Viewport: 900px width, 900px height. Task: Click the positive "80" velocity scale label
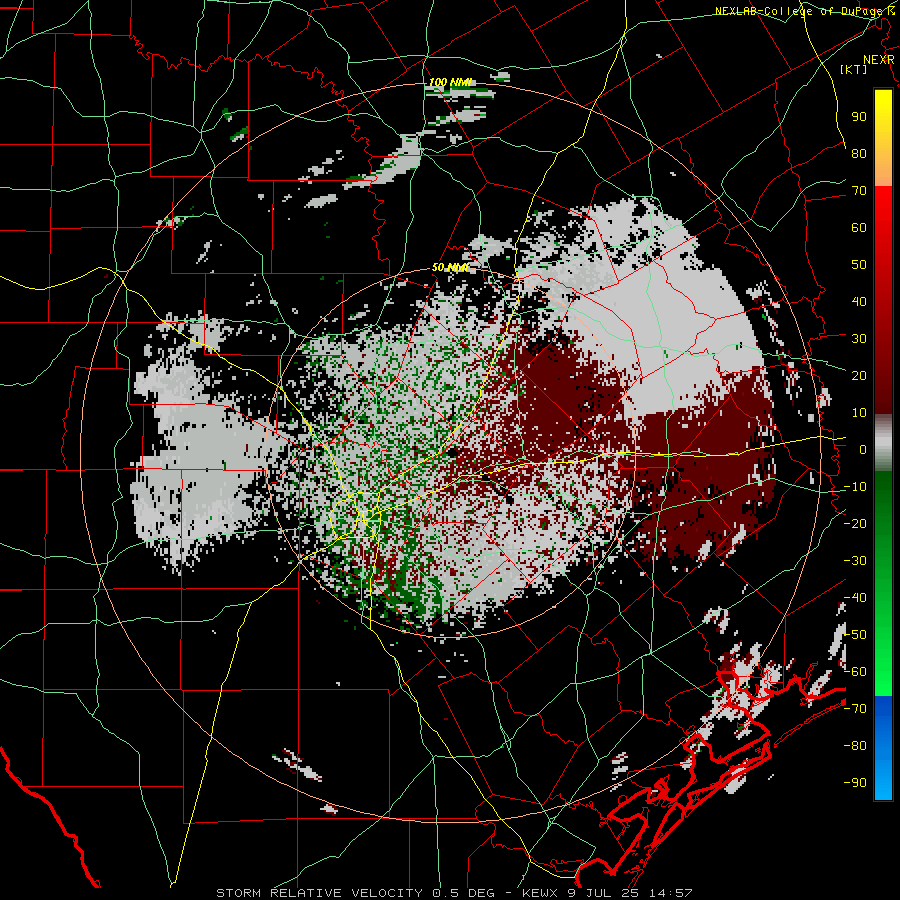coord(859,153)
